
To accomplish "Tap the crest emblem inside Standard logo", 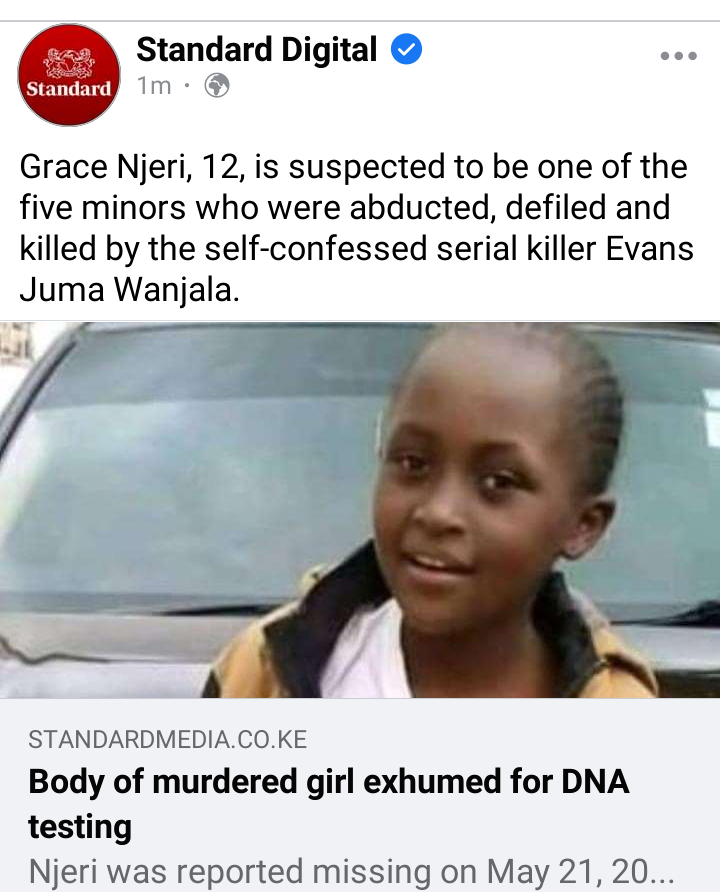I will click(x=69, y=63).
